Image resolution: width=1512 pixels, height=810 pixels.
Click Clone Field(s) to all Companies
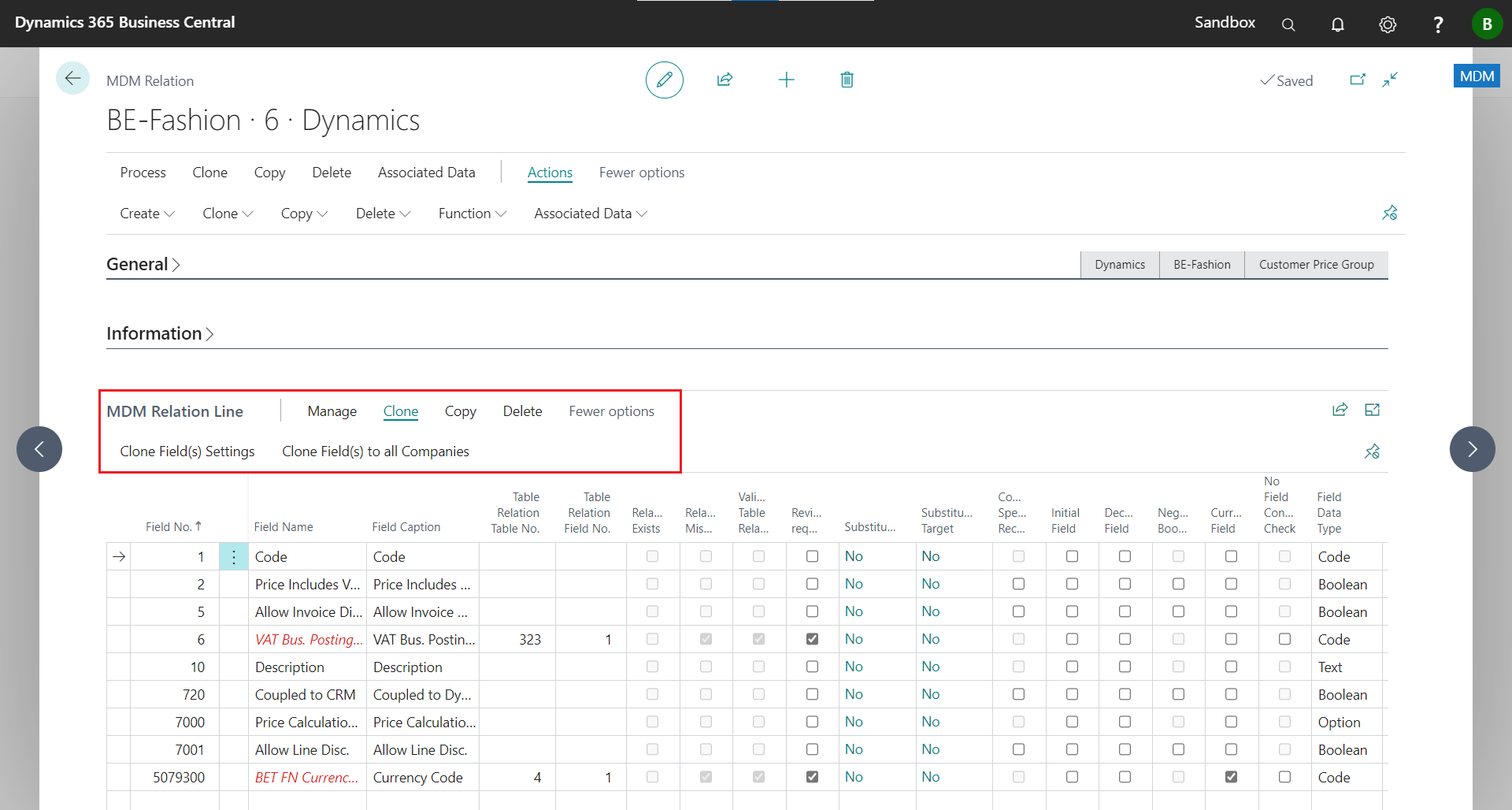tap(376, 451)
